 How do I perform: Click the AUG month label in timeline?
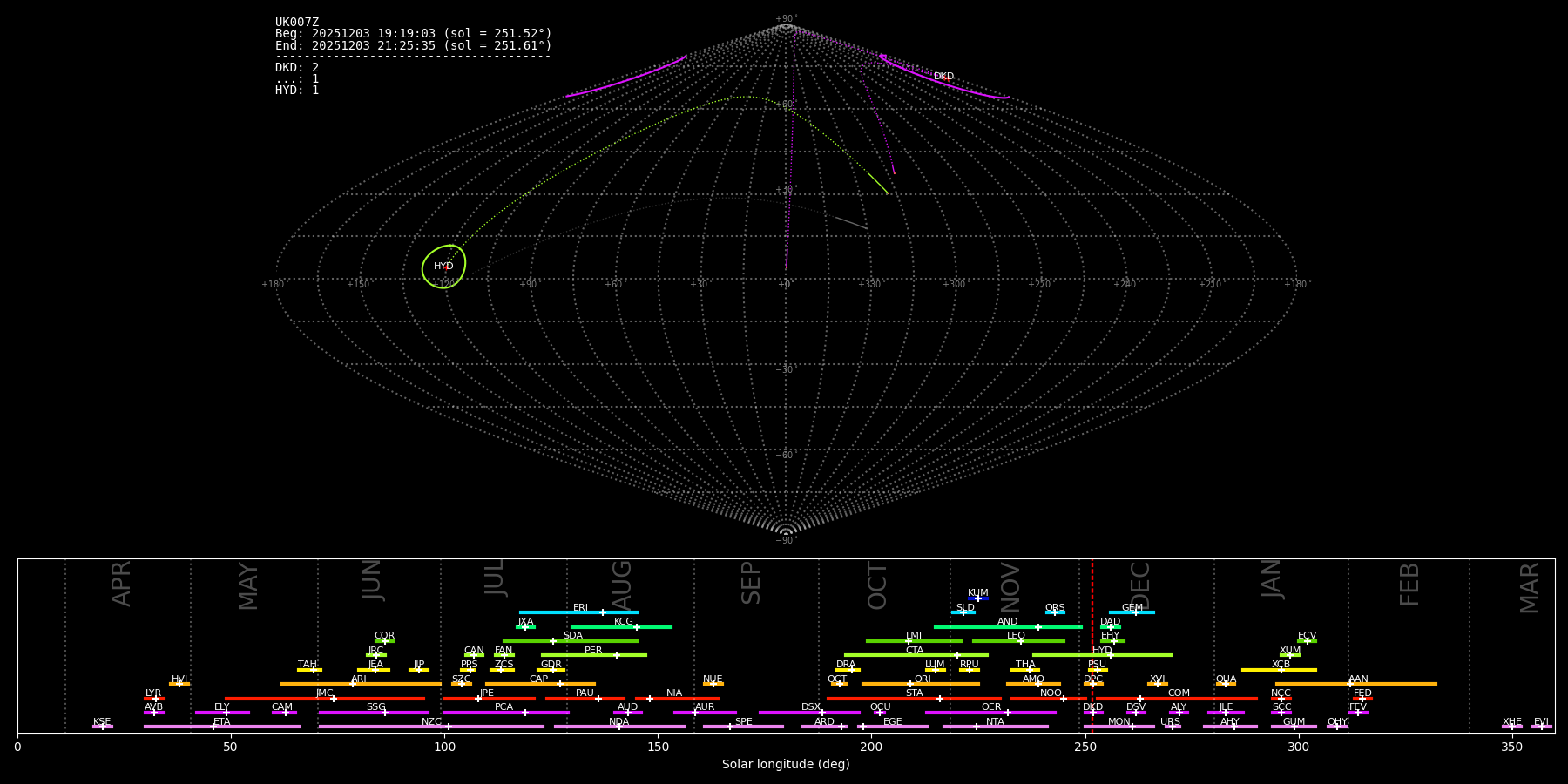pyautogui.click(x=622, y=584)
